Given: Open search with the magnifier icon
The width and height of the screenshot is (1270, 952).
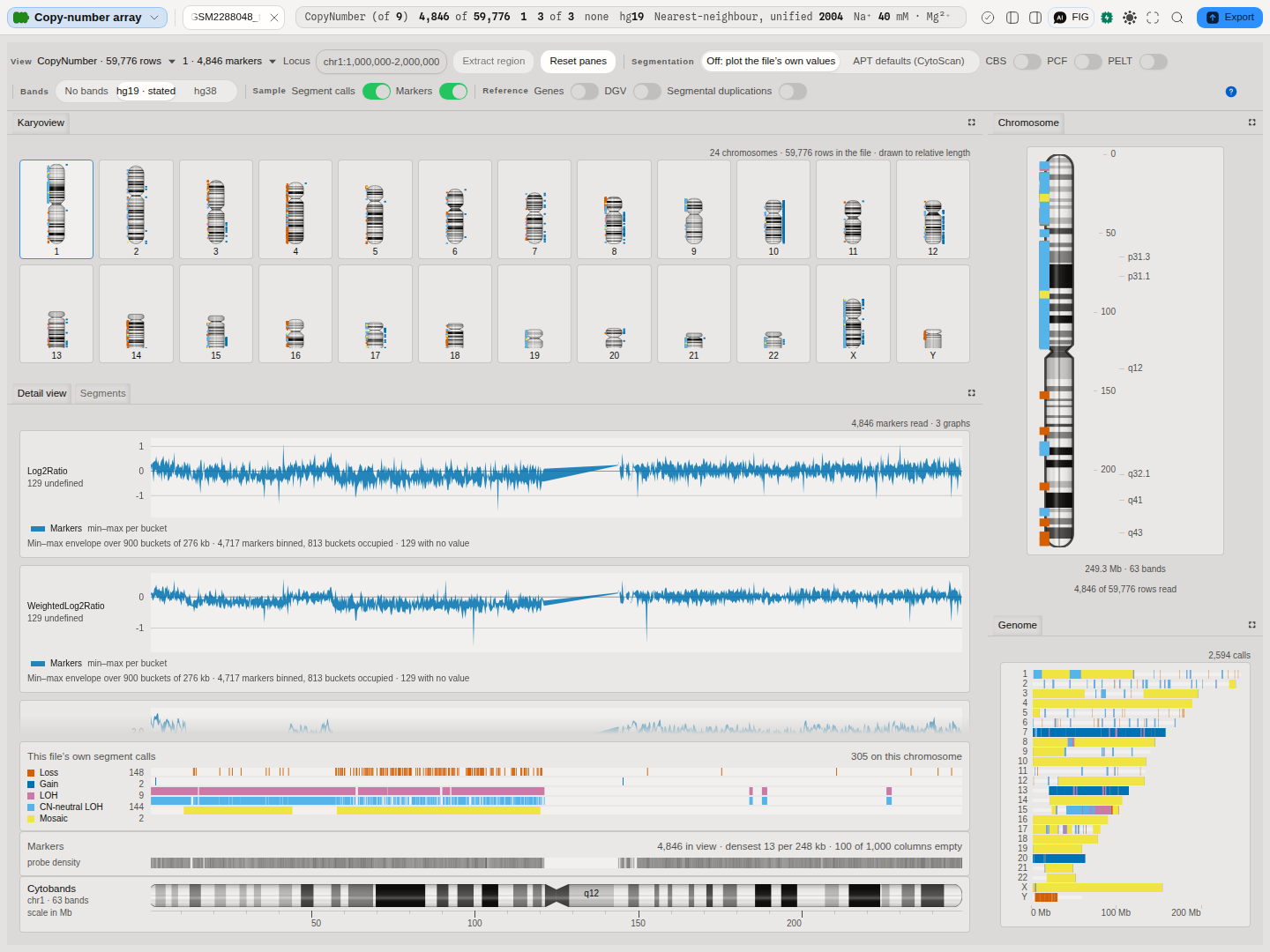Looking at the screenshot, I should point(1177,18).
